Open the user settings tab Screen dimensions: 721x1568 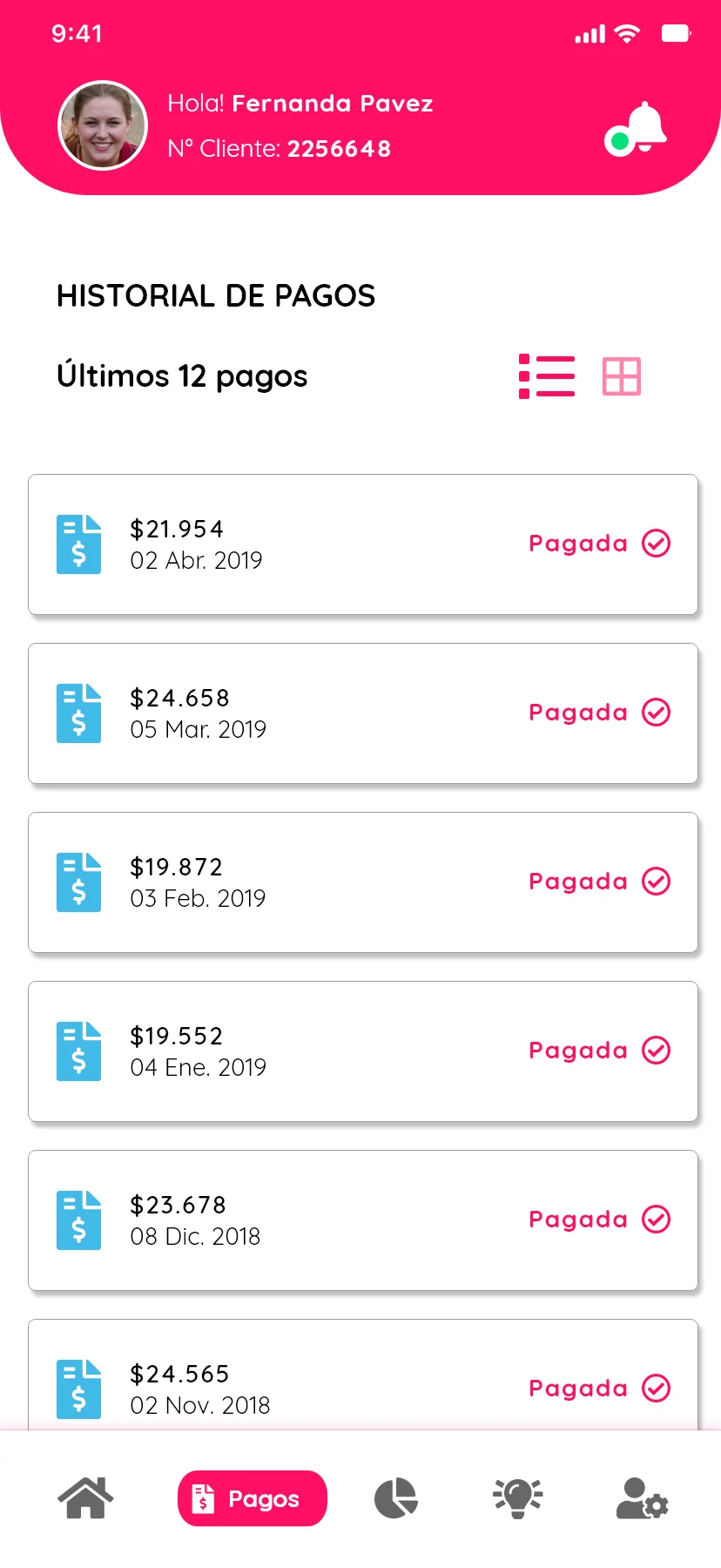coord(642,1498)
